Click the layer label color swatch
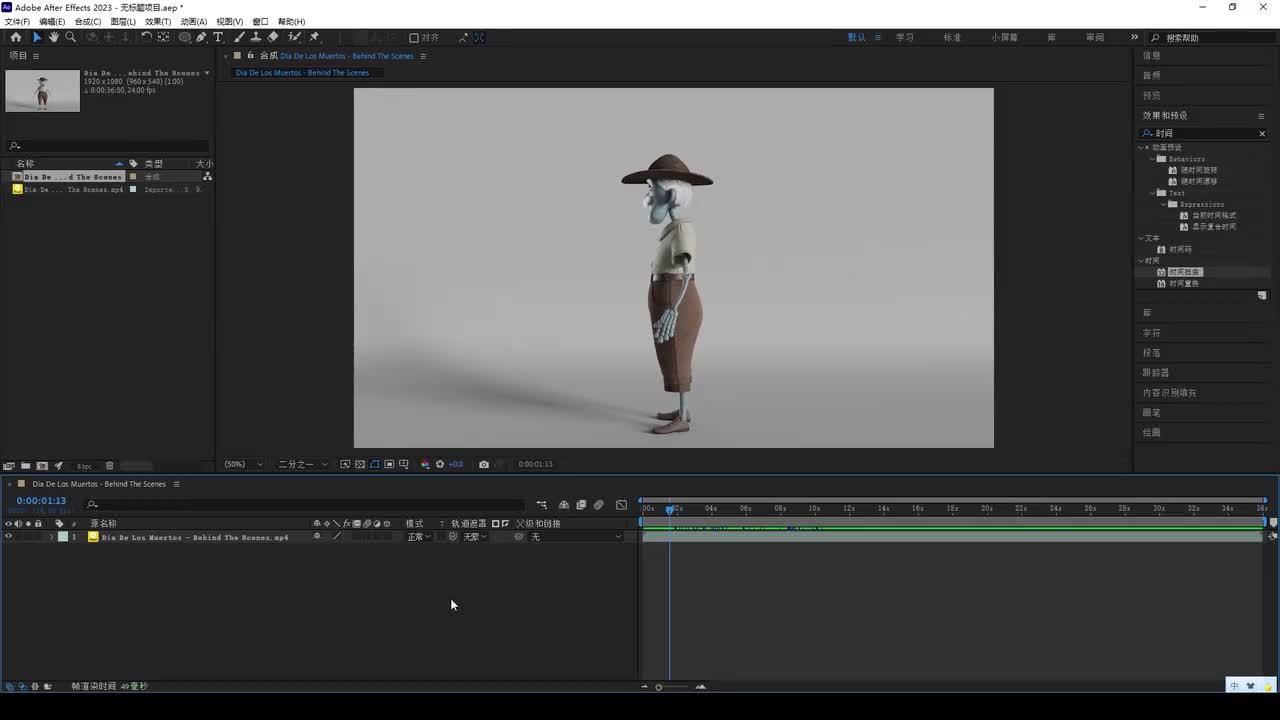 (63, 537)
